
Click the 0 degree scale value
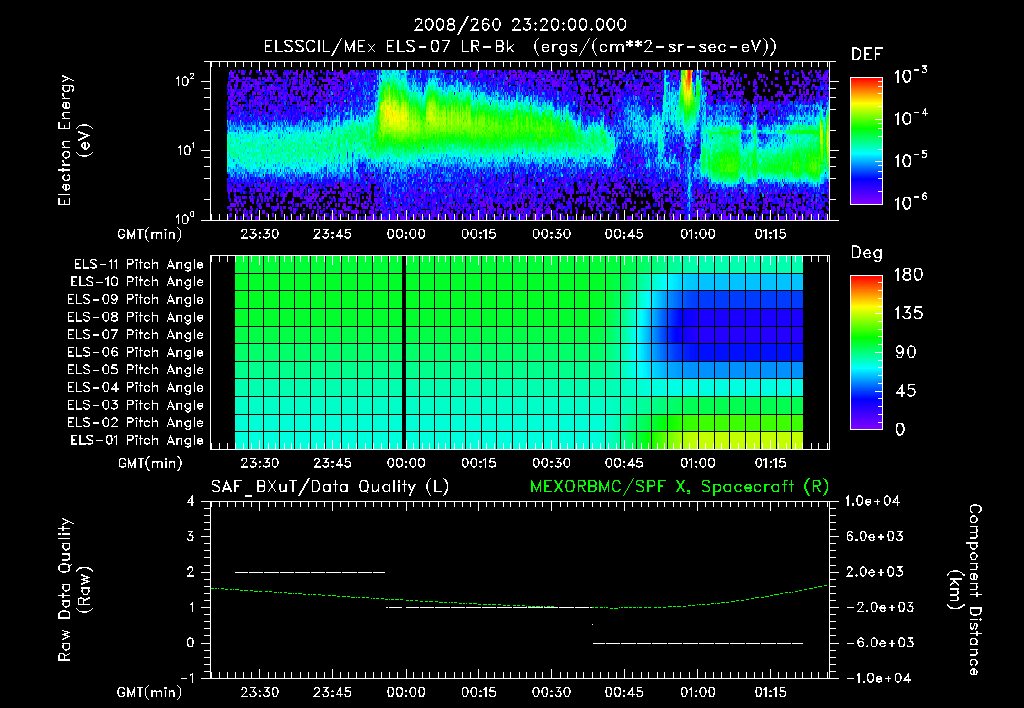901,429
